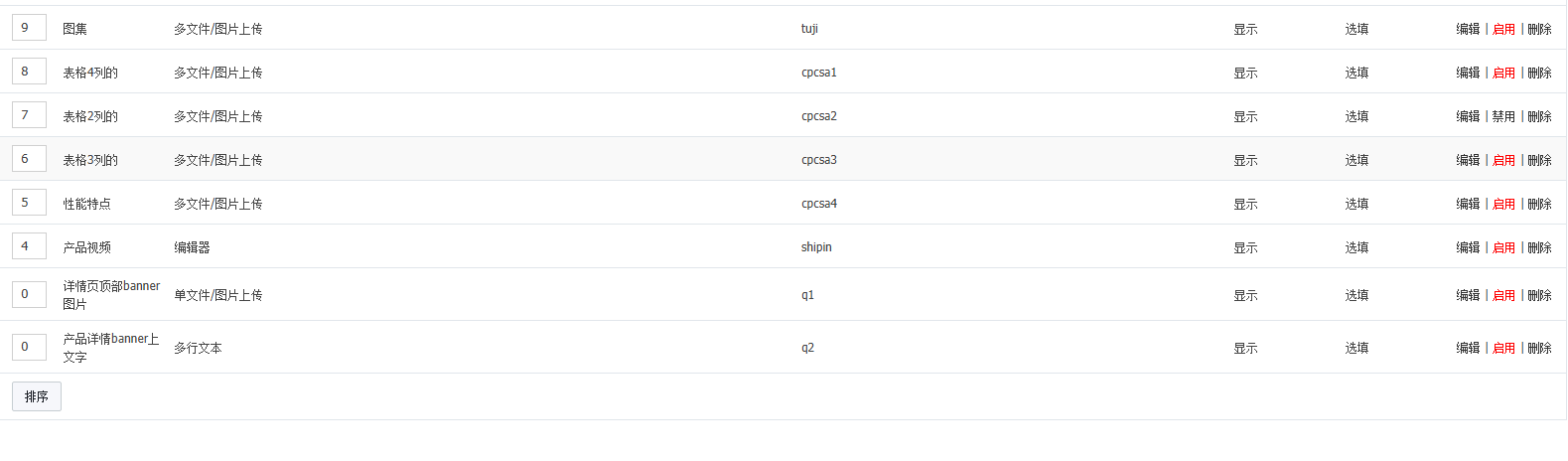1568x461 pixels.
Task: Edit the 详情页顶部banner图片 field
Action: [1468, 295]
